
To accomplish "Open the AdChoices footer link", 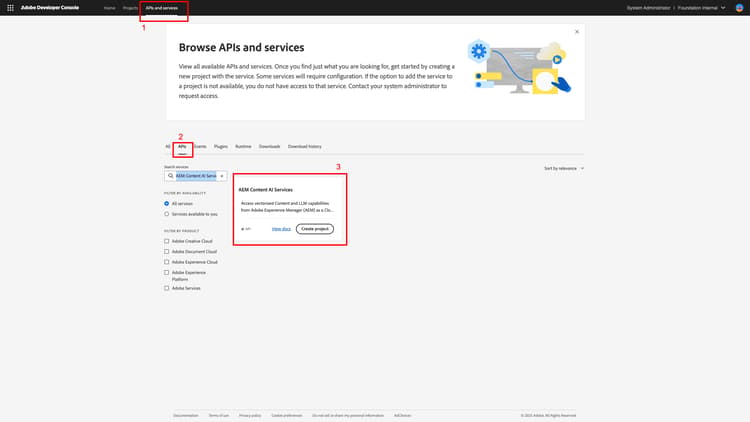I will (402, 416).
